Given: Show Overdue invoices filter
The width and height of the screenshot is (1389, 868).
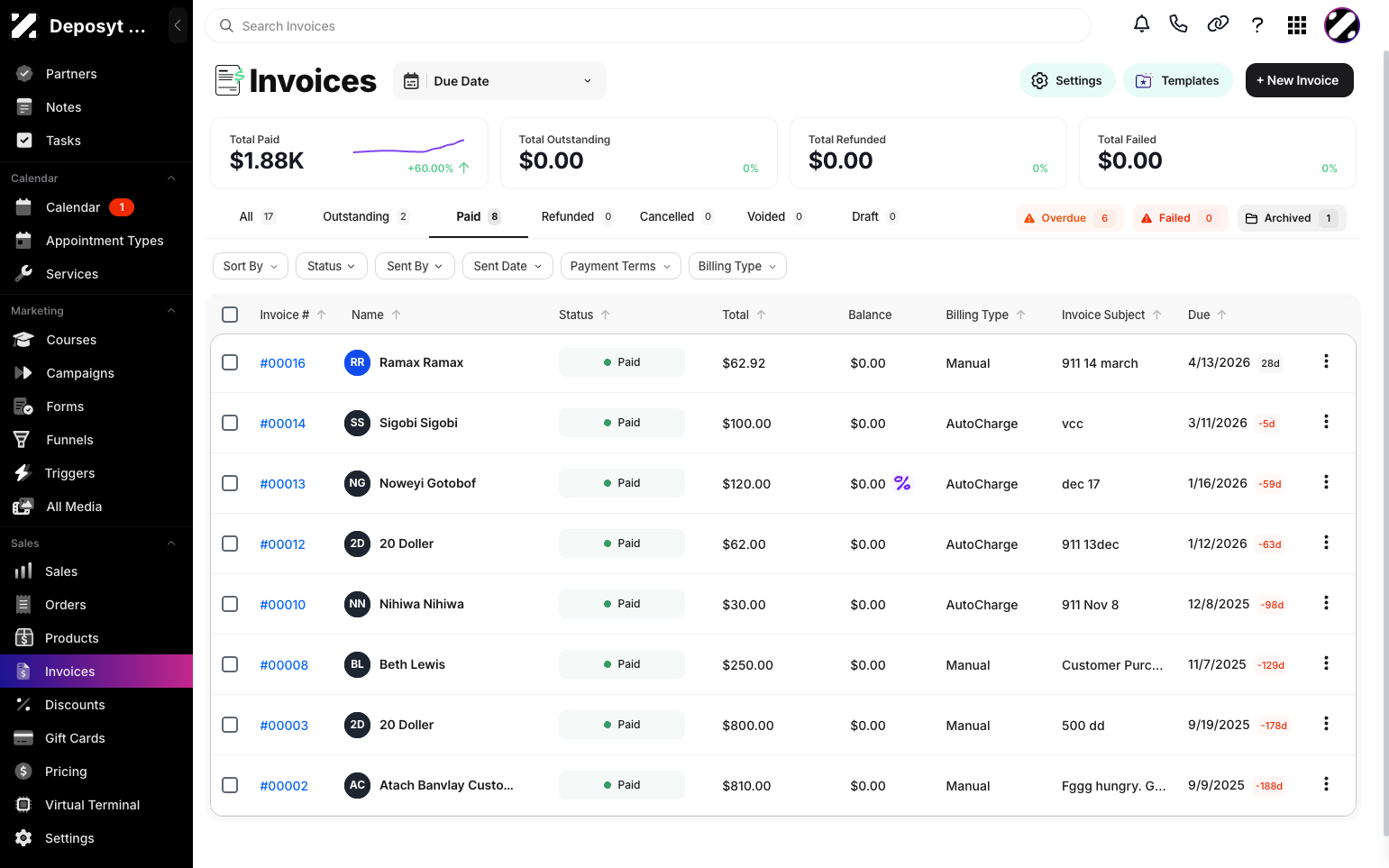Looking at the screenshot, I should pyautogui.click(x=1069, y=218).
